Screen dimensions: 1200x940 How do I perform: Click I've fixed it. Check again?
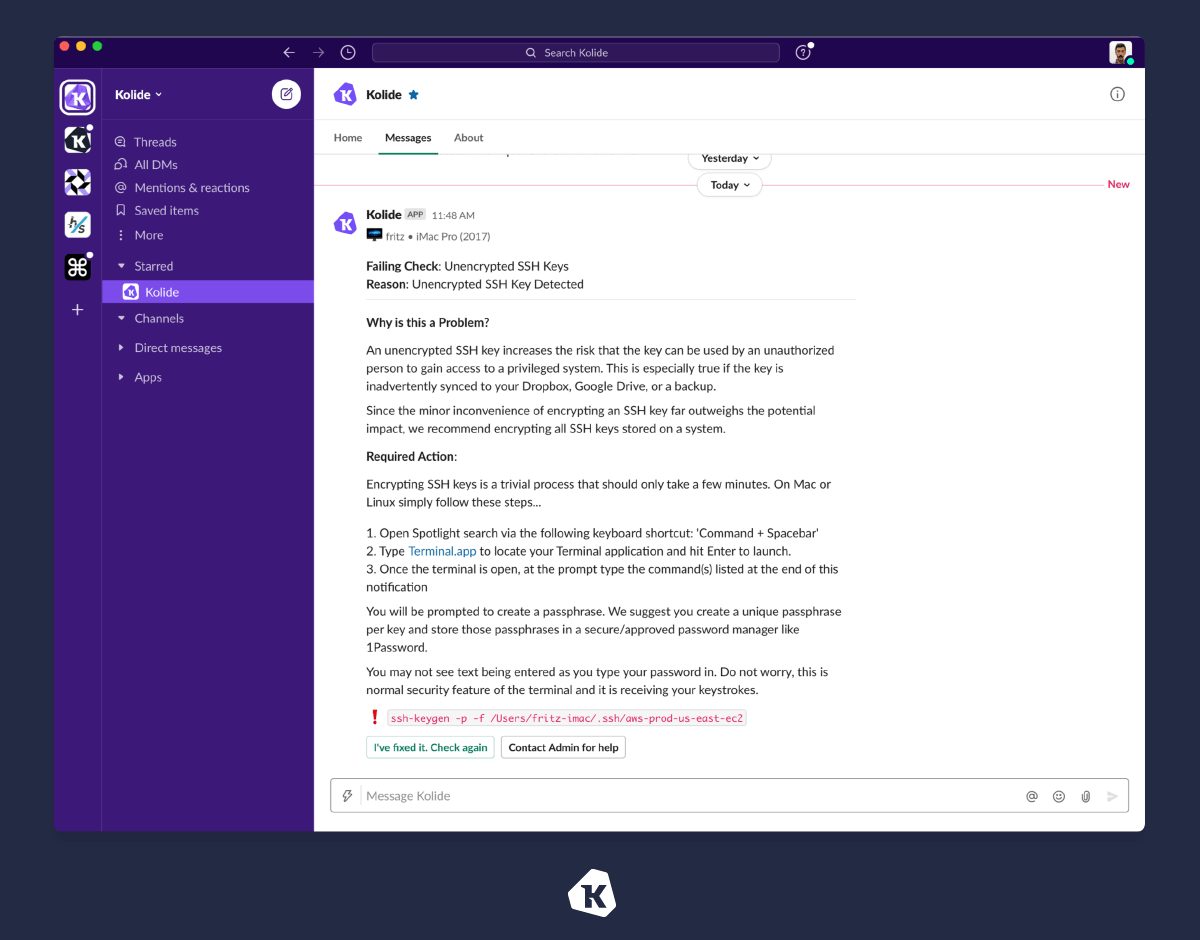click(429, 747)
